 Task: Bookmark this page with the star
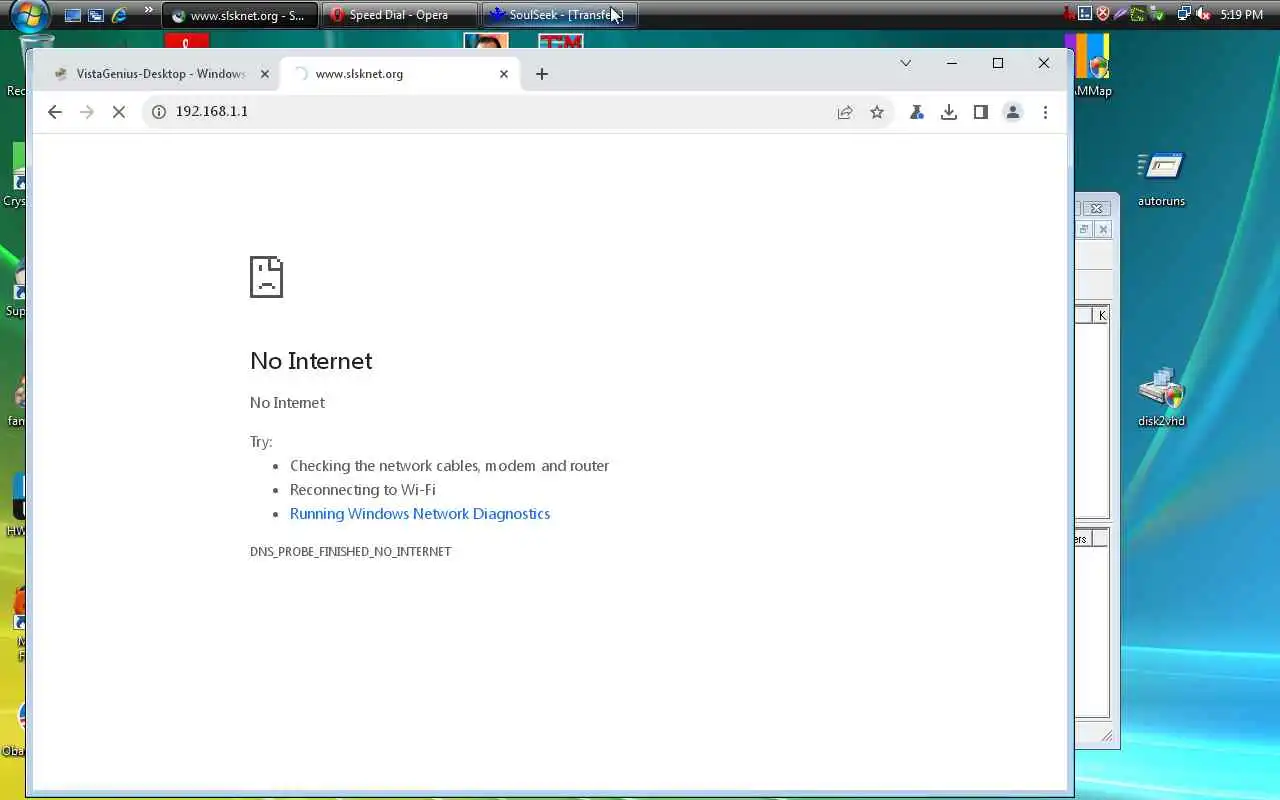(877, 112)
